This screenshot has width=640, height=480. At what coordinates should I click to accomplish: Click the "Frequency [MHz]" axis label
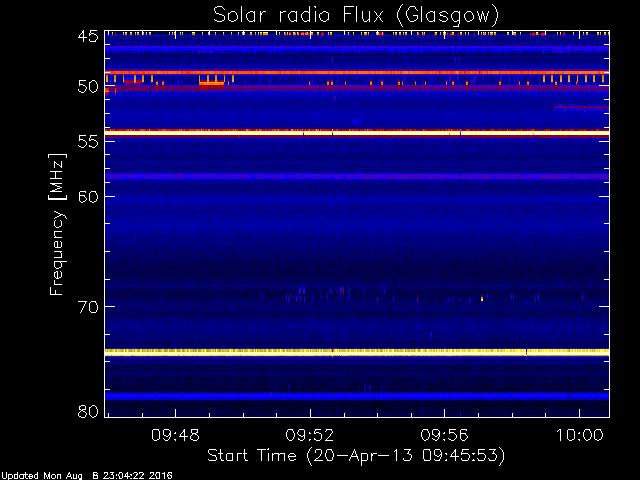click(x=57, y=224)
